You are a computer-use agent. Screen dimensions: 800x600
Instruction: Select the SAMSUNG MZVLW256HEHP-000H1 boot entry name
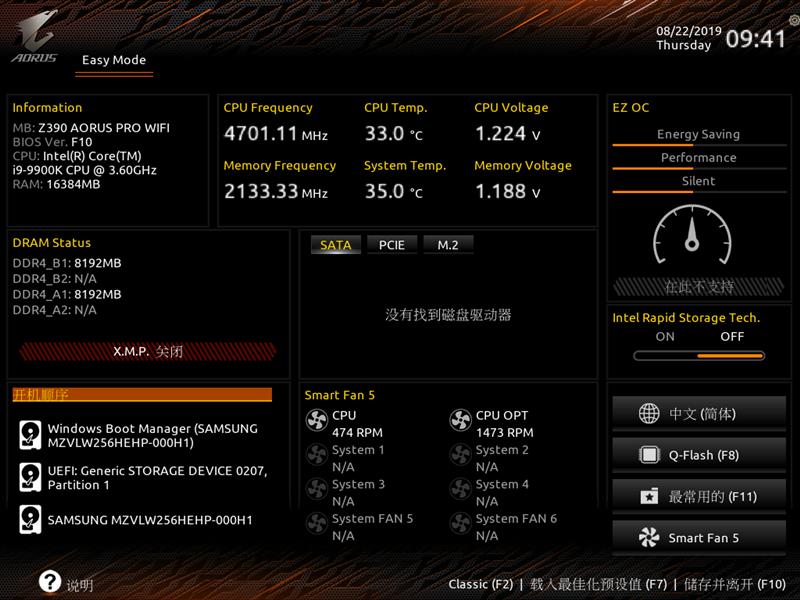click(x=150, y=520)
